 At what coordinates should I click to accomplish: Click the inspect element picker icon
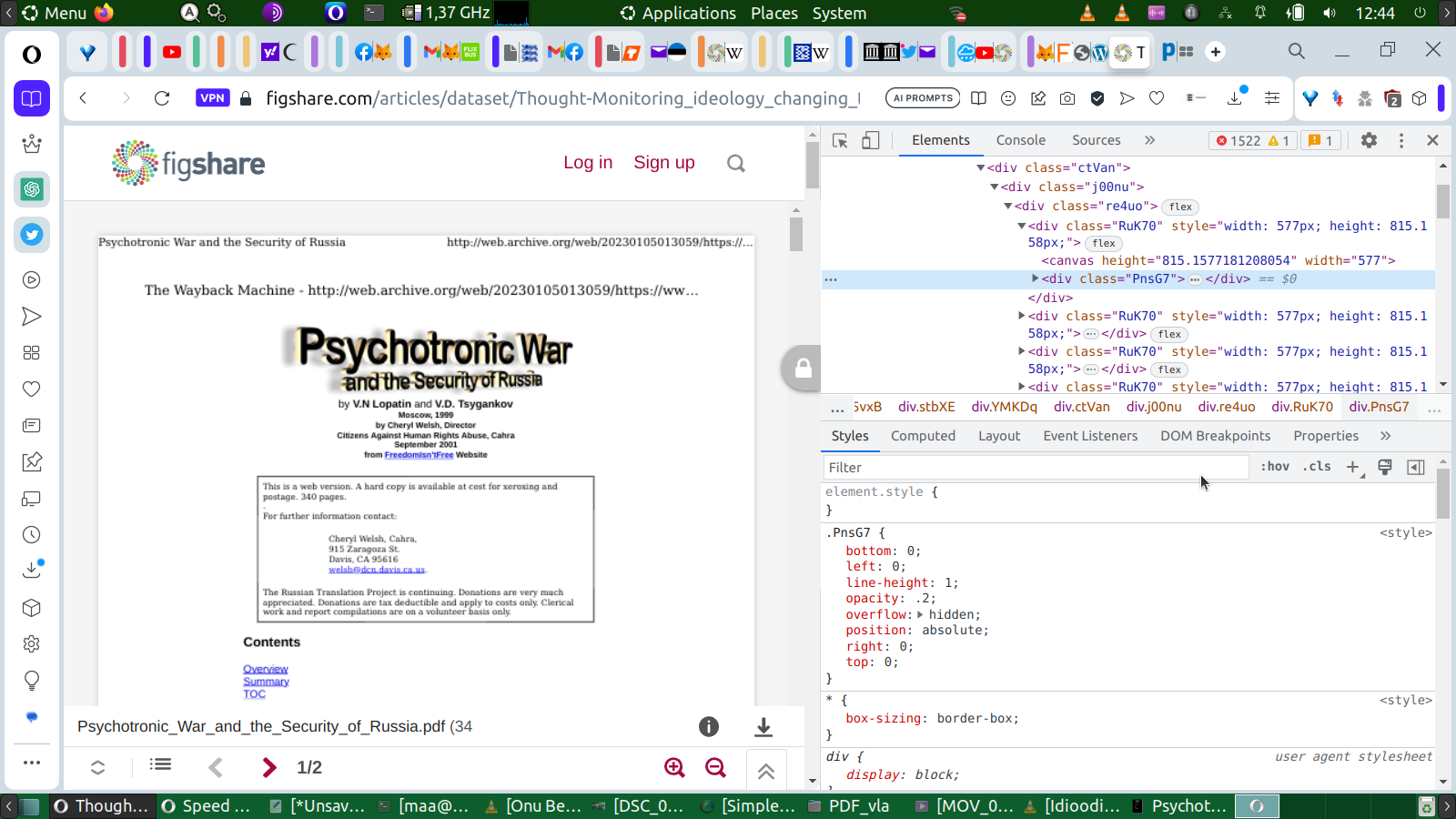pos(840,140)
